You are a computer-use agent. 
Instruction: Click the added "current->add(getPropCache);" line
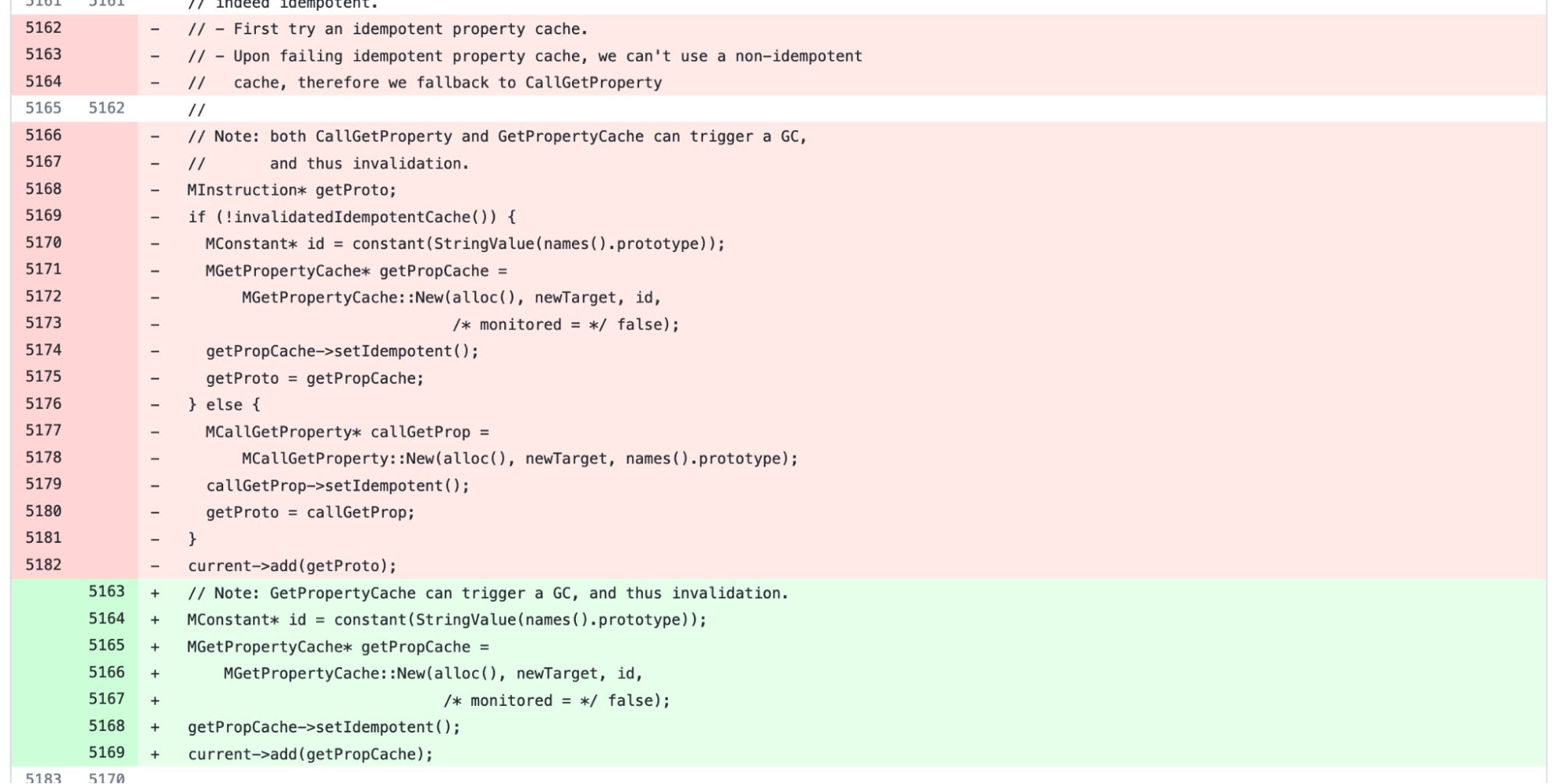click(x=310, y=754)
